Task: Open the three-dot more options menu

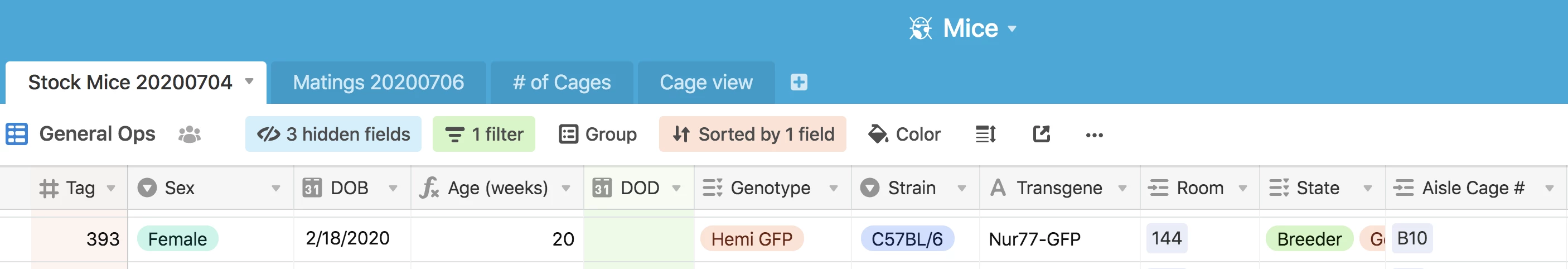Action: pyautogui.click(x=1094, y=134)
